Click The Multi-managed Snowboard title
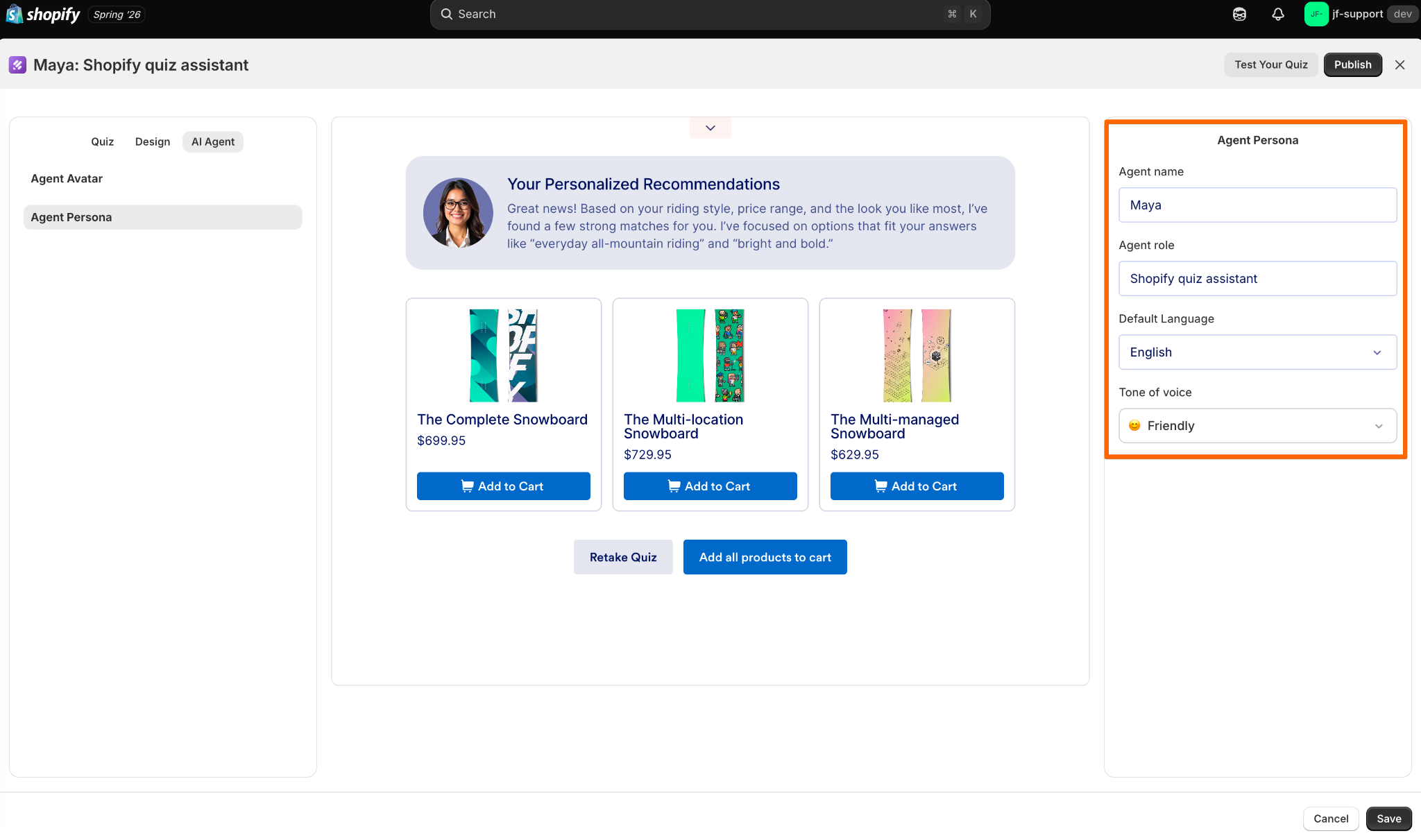The height and width of the screenshot is (840, 1421). pyautogui.click(x=894, y=427)
